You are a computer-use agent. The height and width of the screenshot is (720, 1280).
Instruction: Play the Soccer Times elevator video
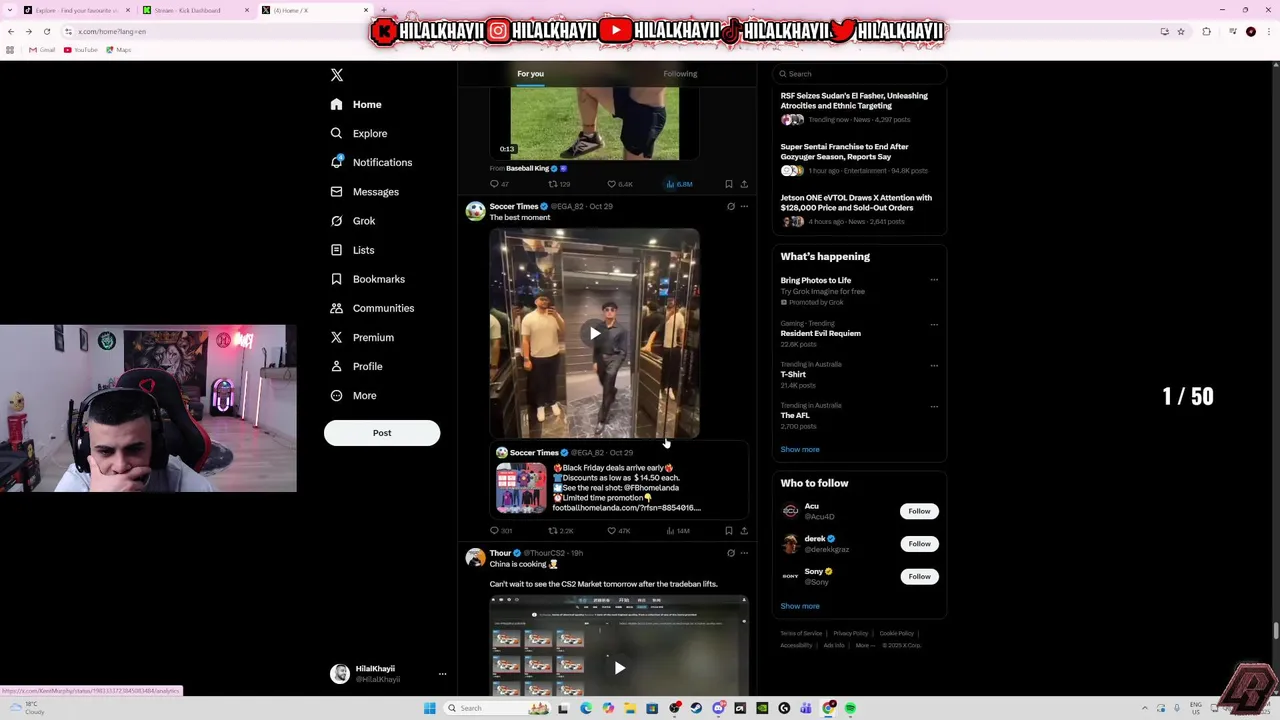point(595,334)
